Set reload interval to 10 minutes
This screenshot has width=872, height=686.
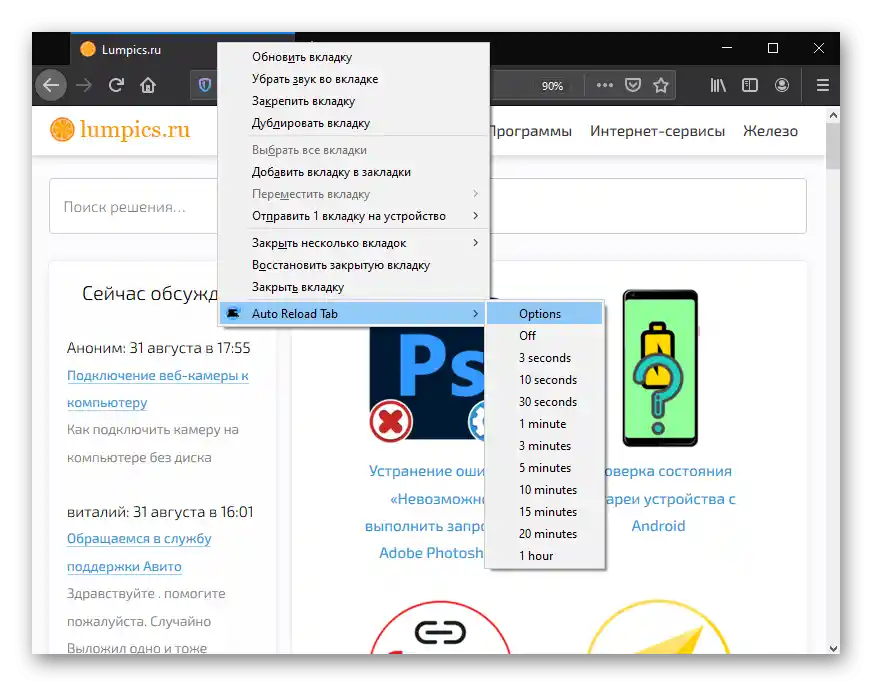(x=545, y=490)
